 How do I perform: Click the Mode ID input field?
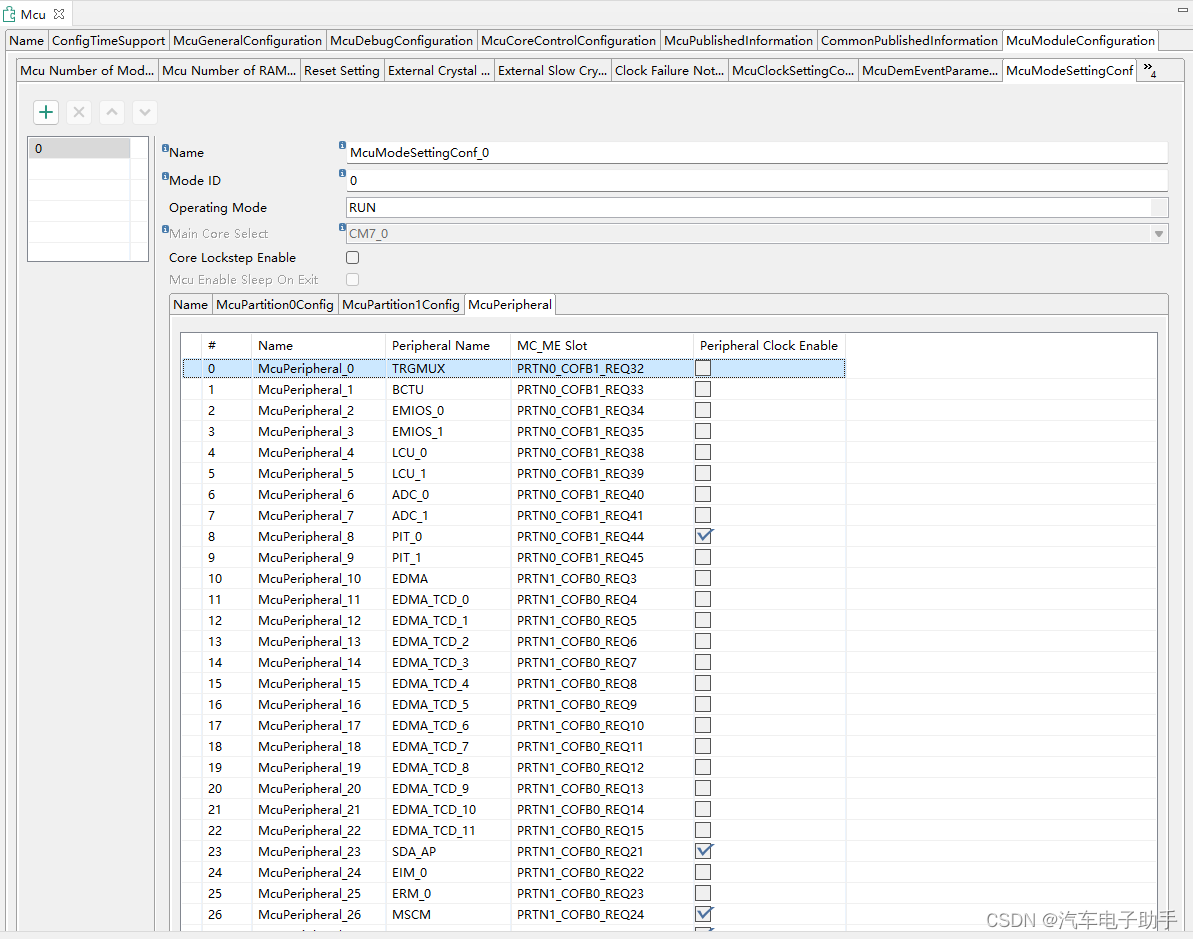(756, 180)
